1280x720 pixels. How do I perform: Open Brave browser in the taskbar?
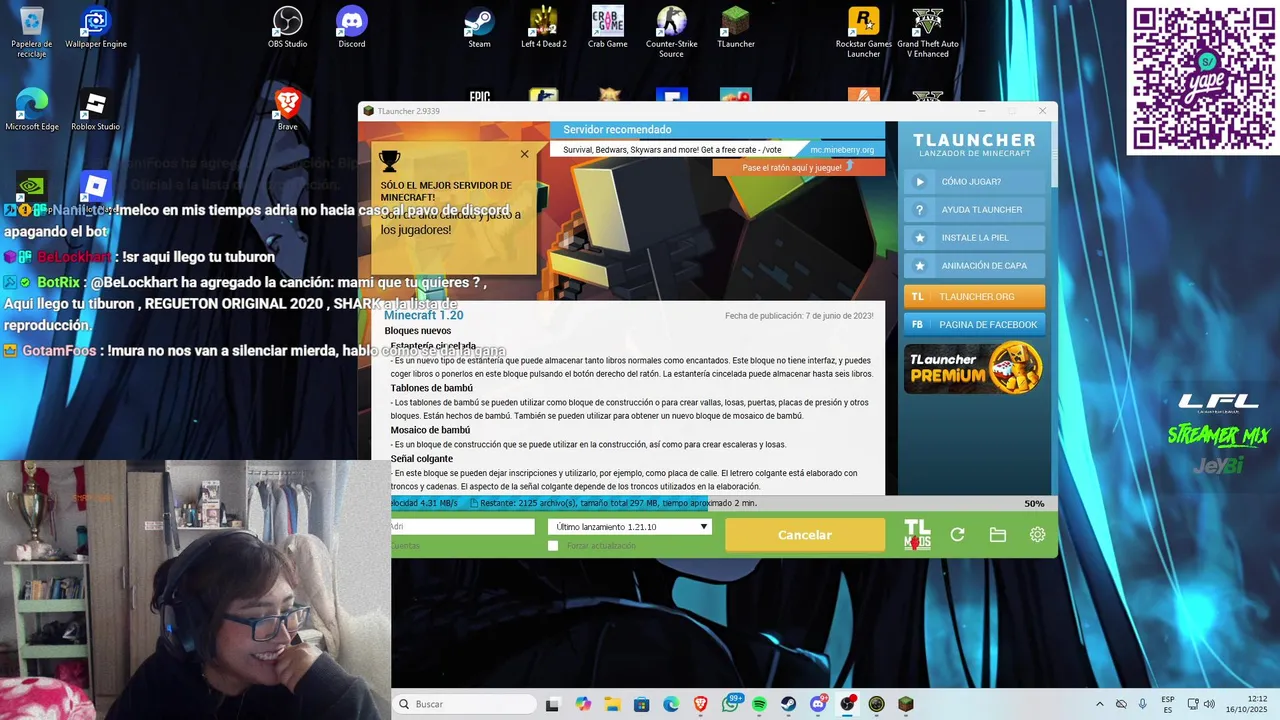(701, 704)
